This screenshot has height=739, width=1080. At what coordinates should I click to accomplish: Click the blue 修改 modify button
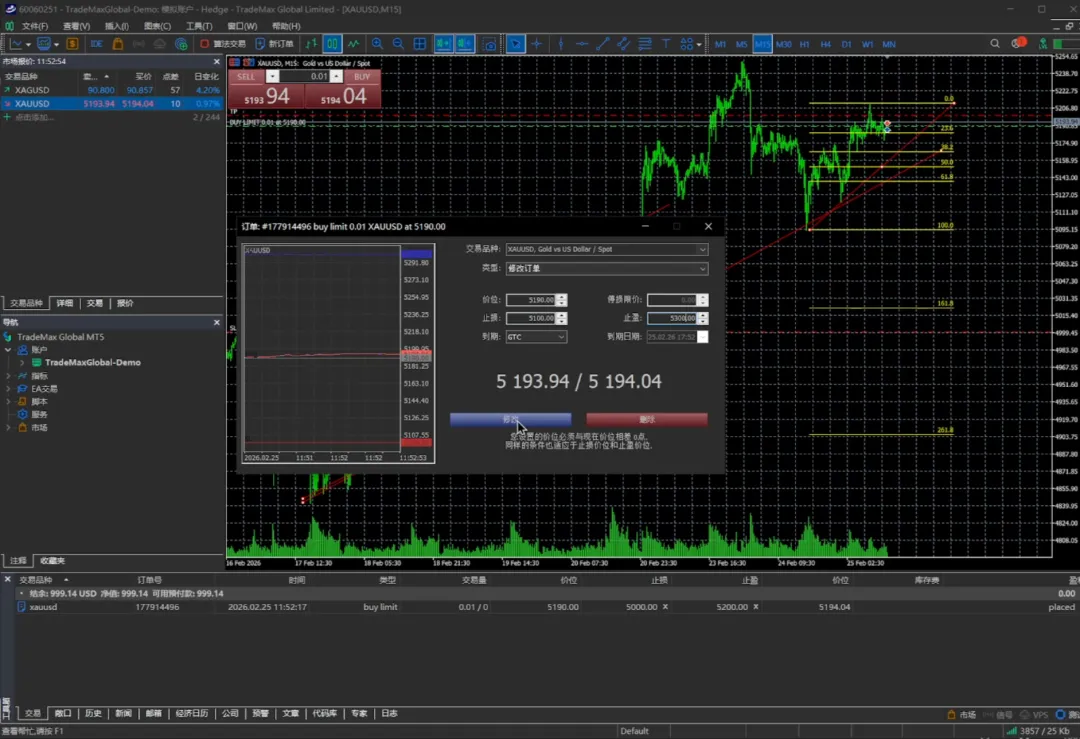point(510,420)
